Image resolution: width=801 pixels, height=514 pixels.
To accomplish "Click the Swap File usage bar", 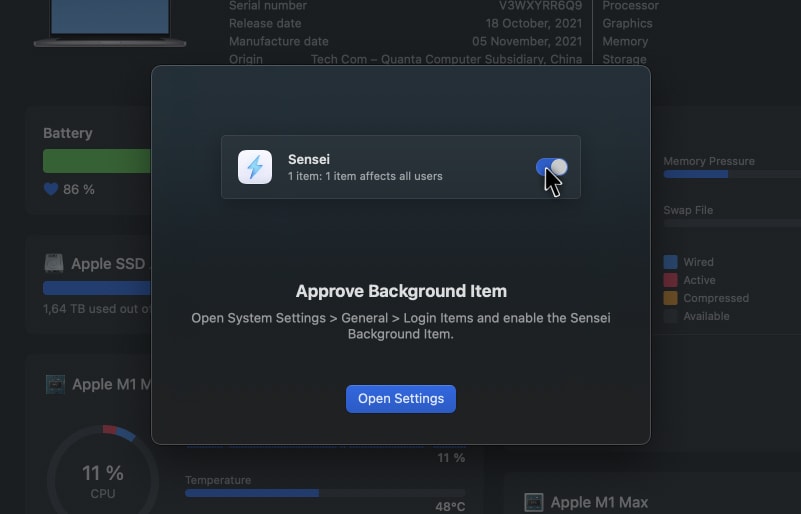I will coord(732,223).
